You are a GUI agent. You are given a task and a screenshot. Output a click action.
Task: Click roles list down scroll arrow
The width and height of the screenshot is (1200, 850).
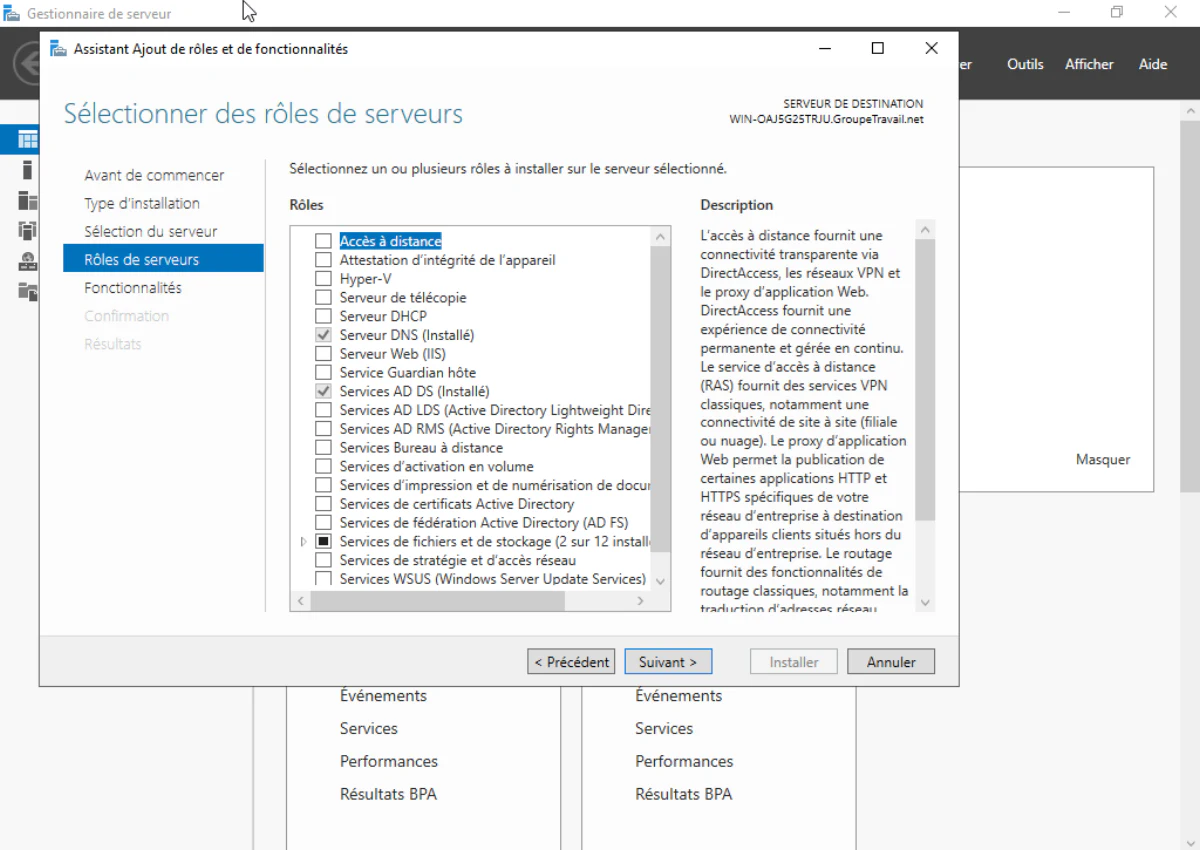tap(660, 581)
